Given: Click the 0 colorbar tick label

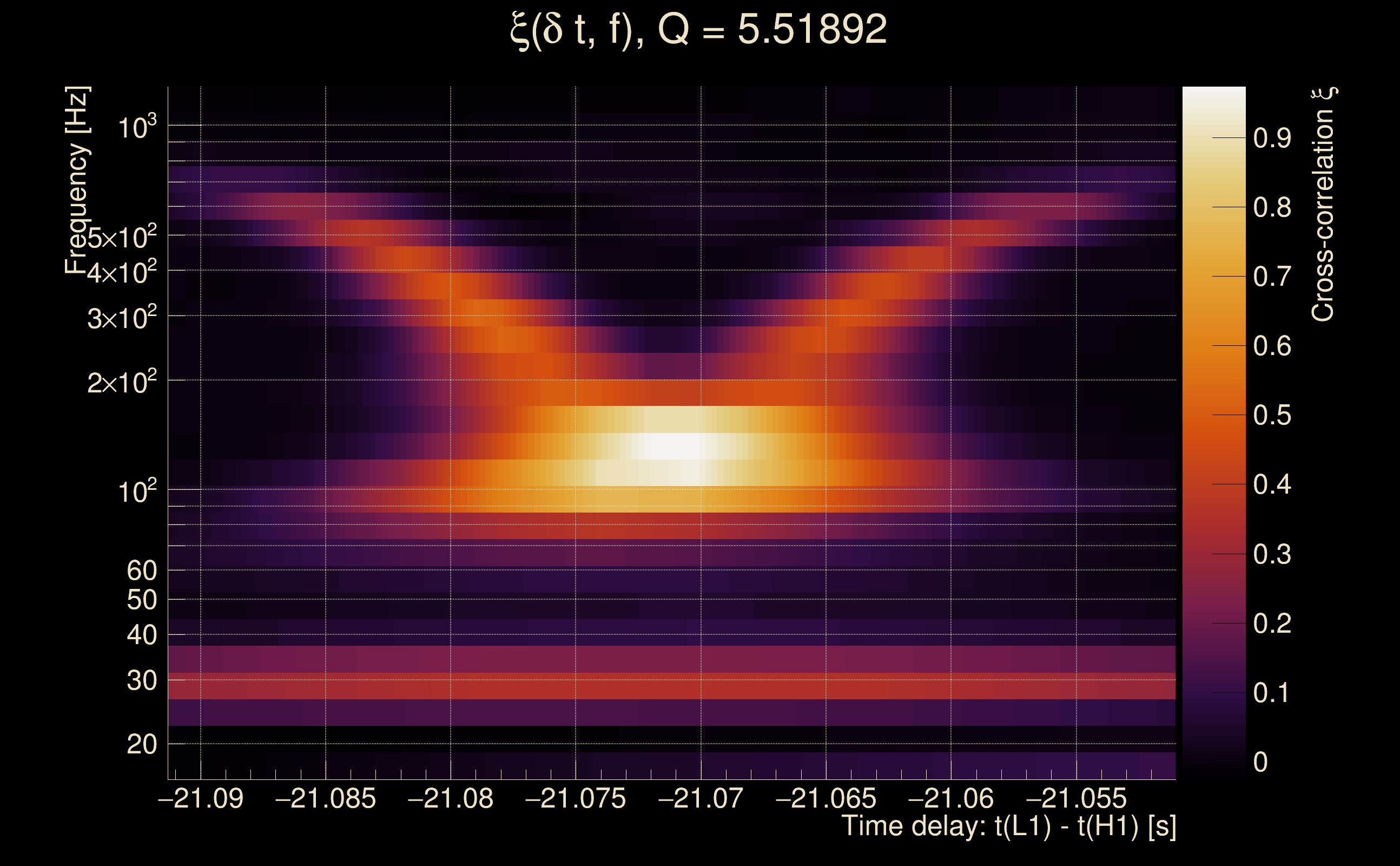Looking at the screenshot, I should click(x=1260, y=762).
